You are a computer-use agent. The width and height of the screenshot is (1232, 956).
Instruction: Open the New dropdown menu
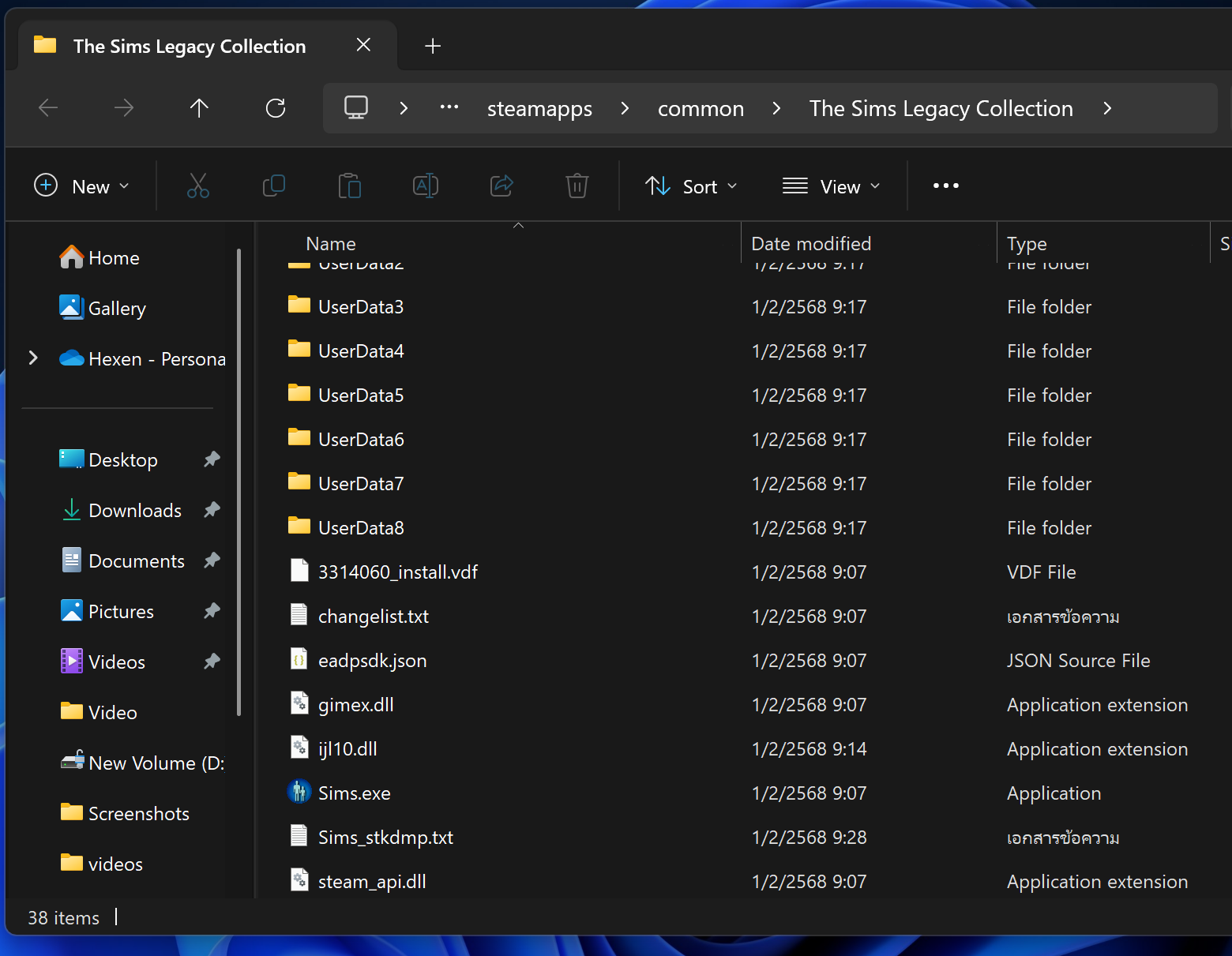click(x=82, y=186)
